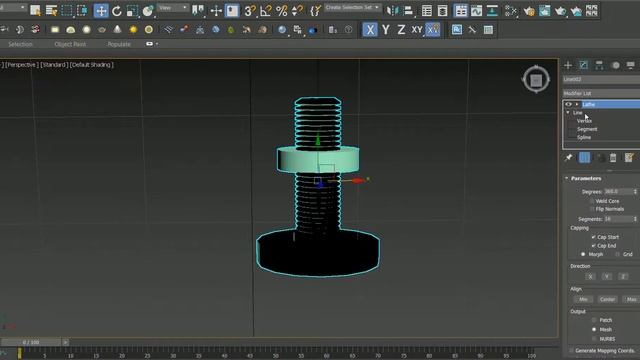Select Morph capping radio button
640x360 pixels.
583,254
